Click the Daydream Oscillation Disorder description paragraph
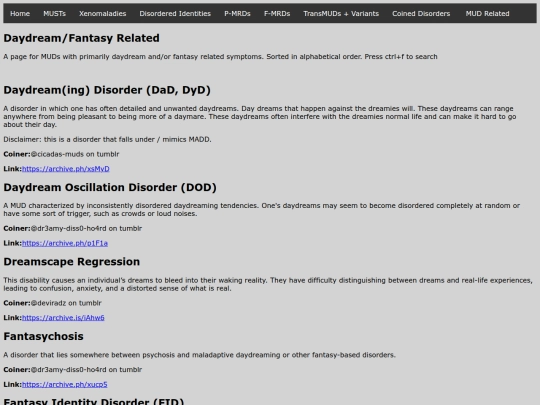540x405 pixels. pyautogui.click(x=262, y=209)
